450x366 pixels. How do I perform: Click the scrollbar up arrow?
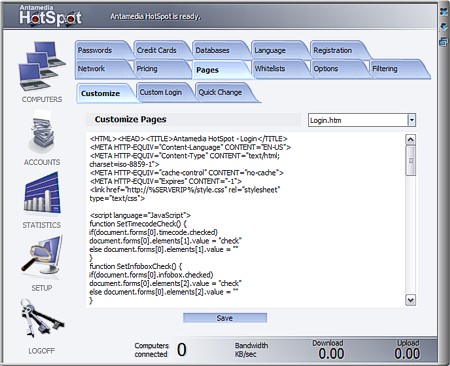411,139
